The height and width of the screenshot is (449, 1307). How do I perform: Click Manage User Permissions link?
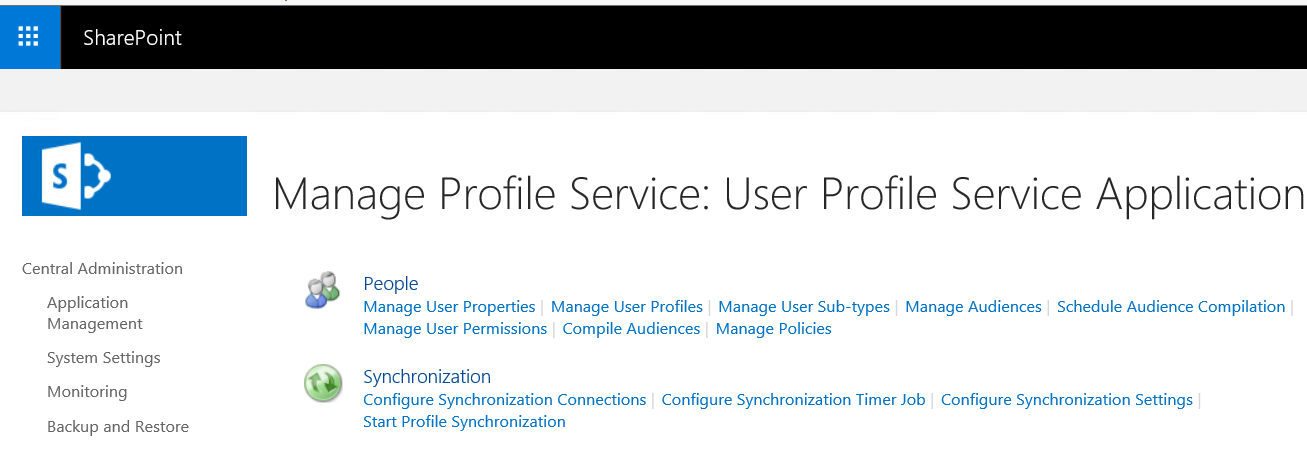pos(455,329)
